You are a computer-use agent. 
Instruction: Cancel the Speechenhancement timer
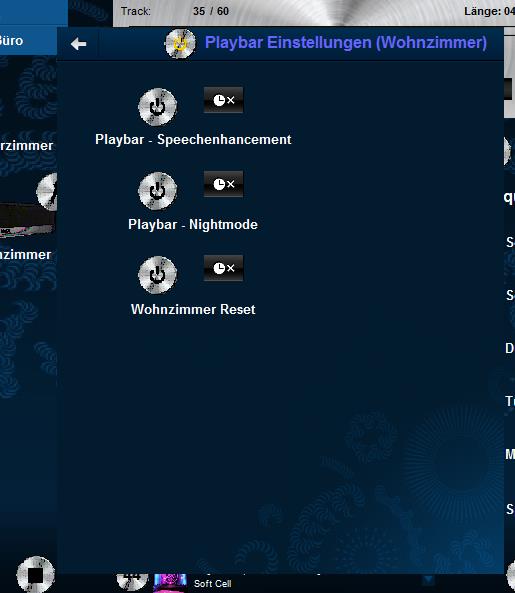pyautogui.click(x=223, y=100)
